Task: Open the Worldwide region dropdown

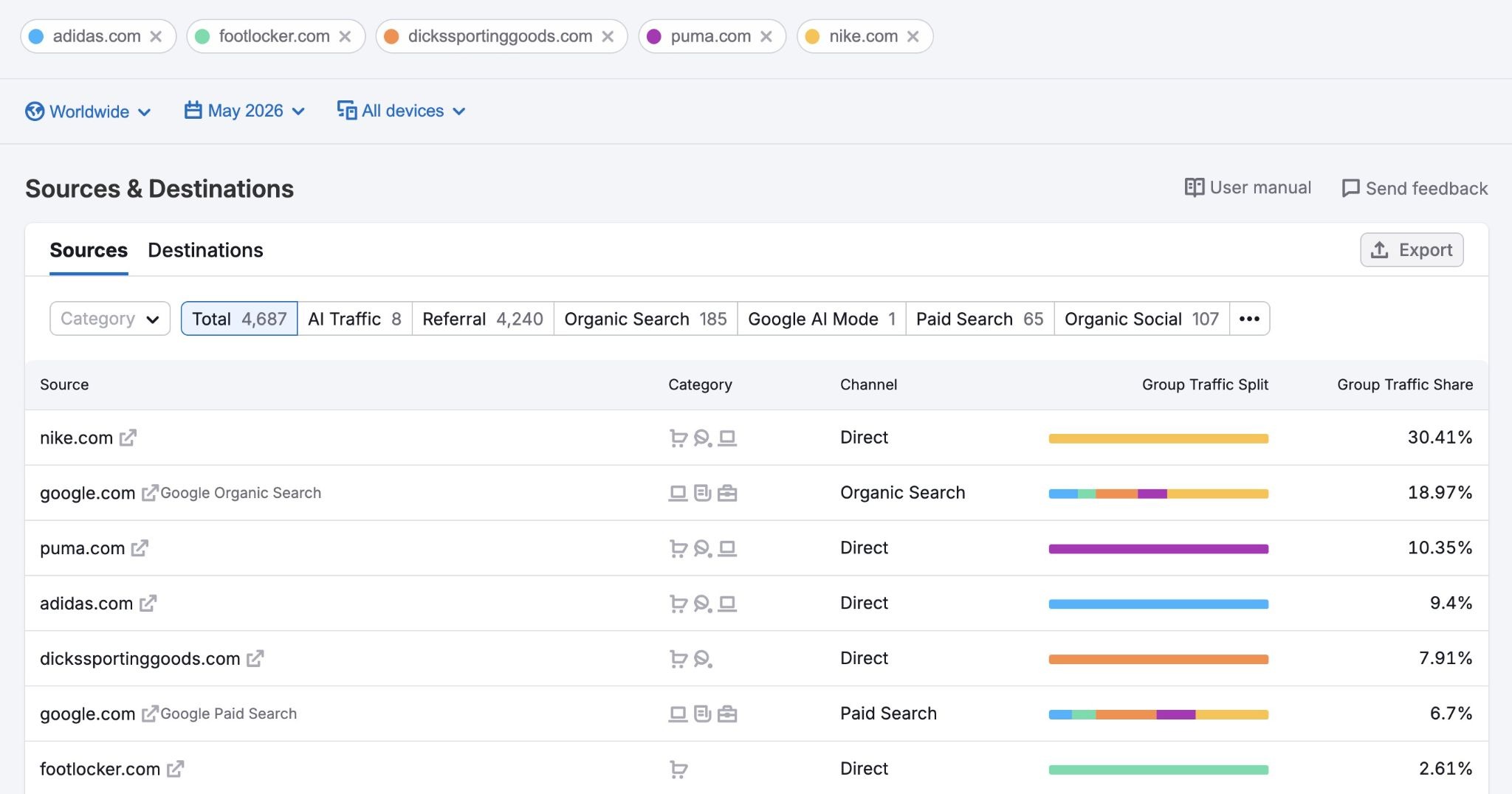Action: (x=88, y=111)
